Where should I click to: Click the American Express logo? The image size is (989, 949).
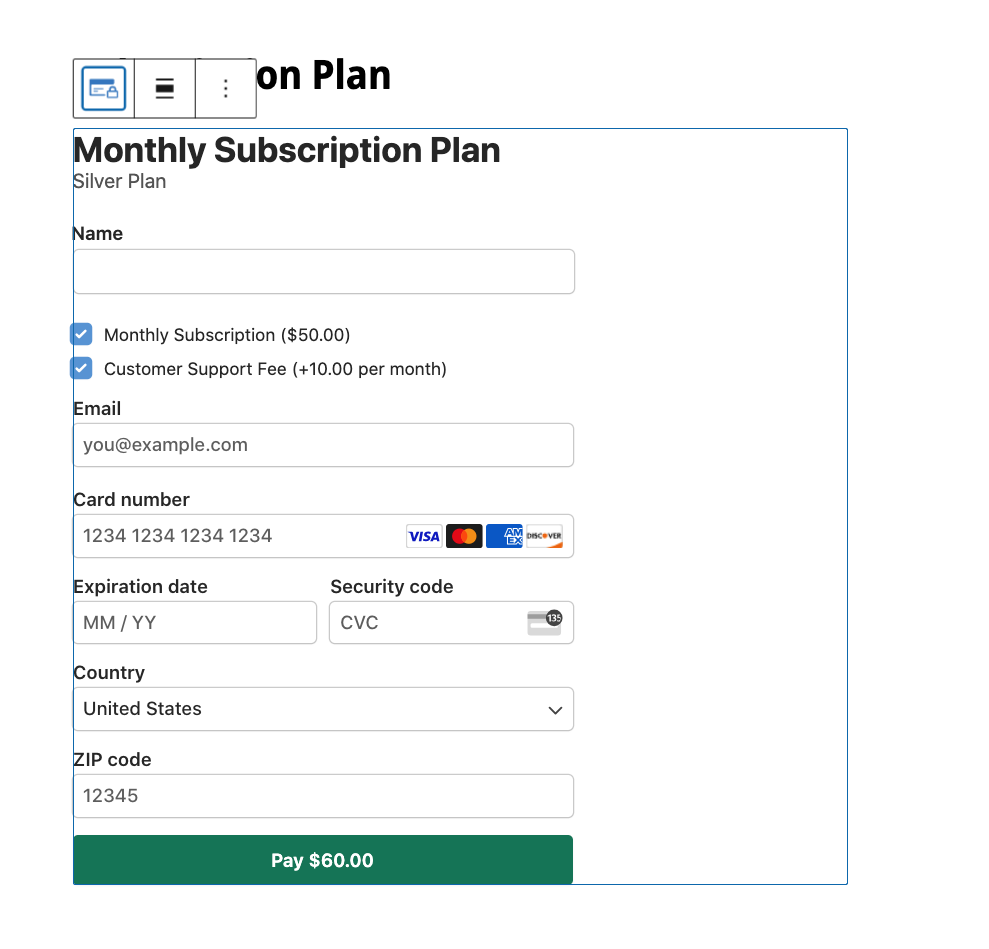point(504,536)
